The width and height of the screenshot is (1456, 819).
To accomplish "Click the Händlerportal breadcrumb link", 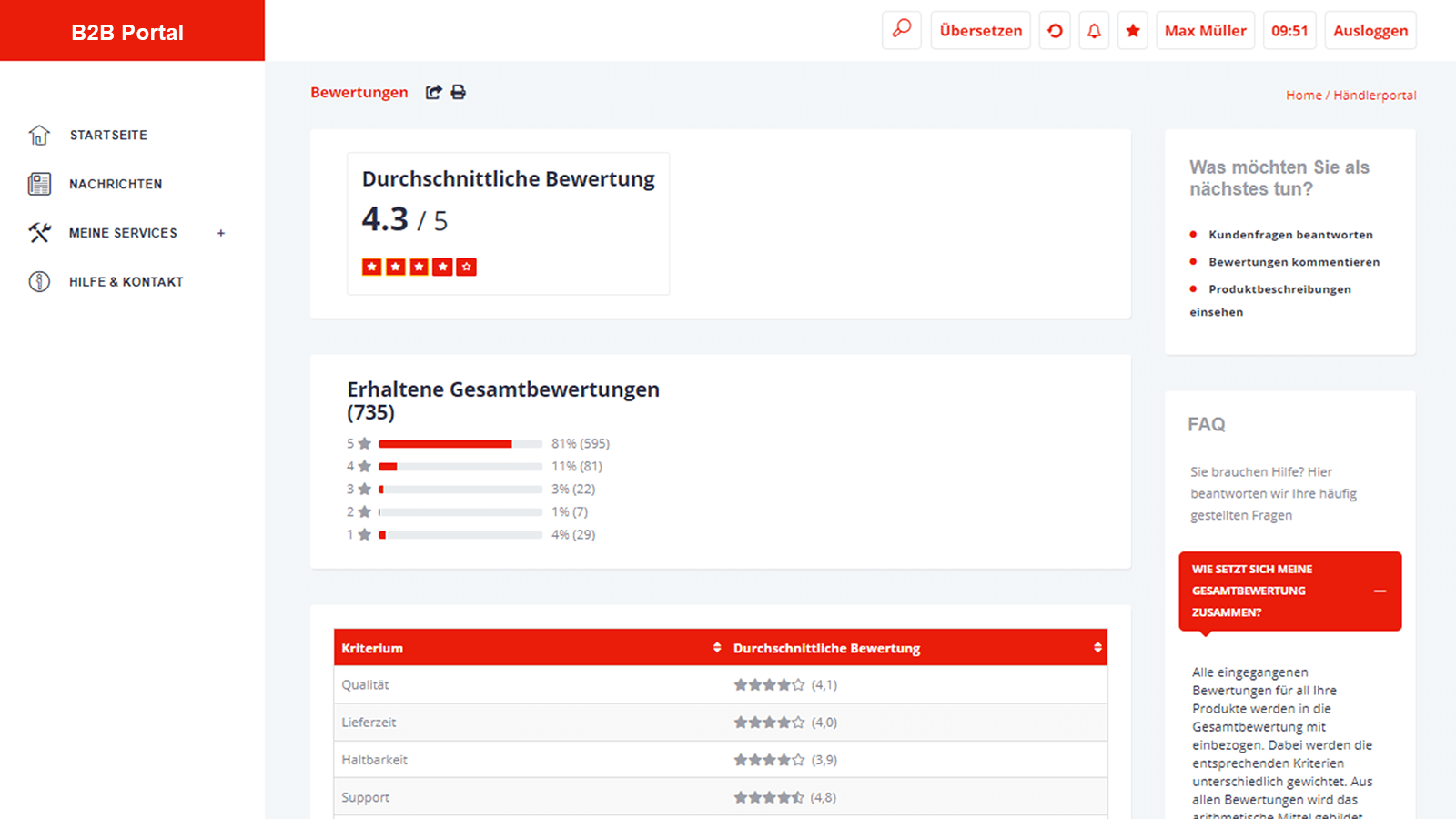I will (x=1374, y=96).
